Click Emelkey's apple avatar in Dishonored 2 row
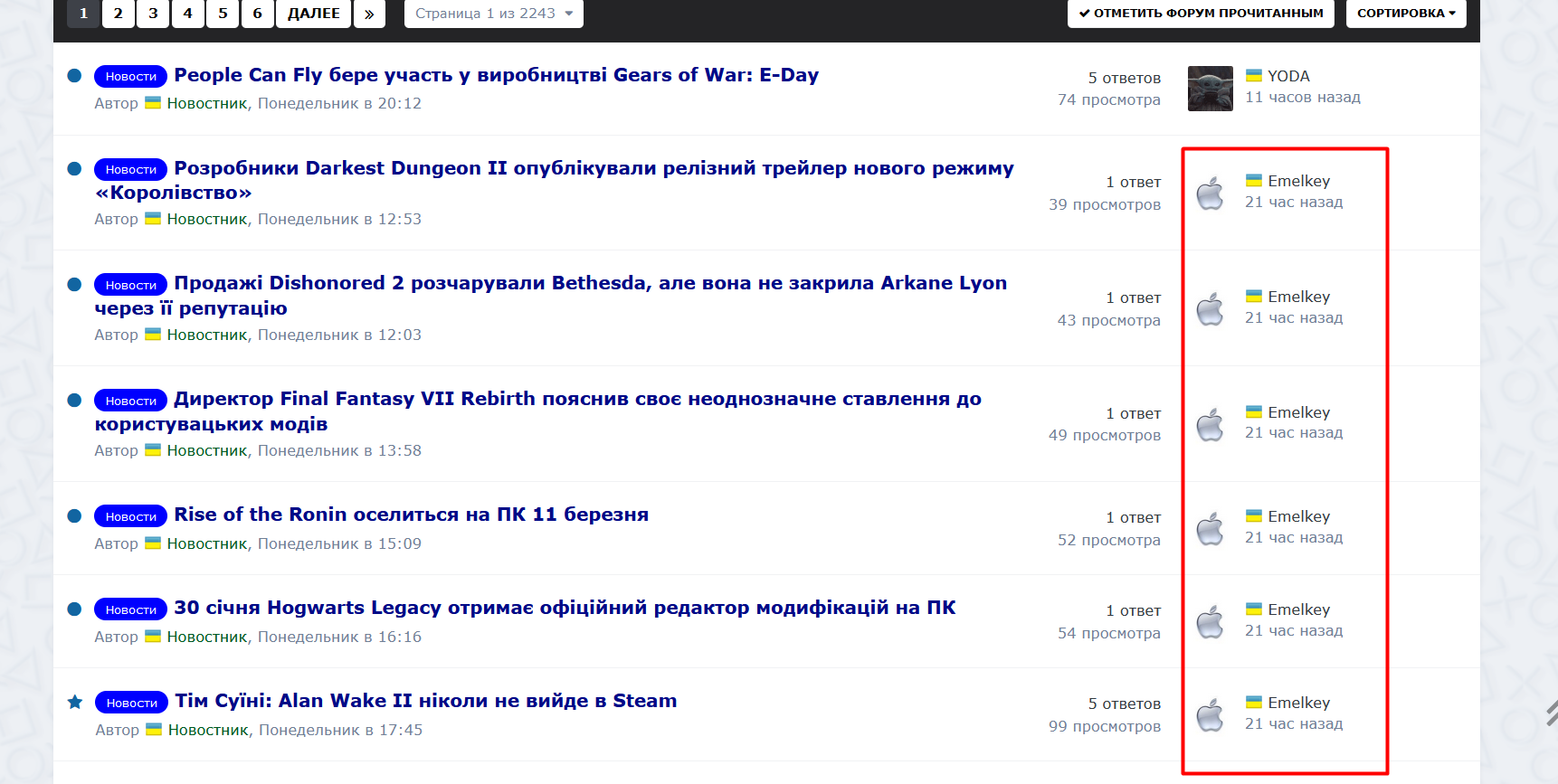Screen dimensions: 1558x784 click(x=1210, y=308)
